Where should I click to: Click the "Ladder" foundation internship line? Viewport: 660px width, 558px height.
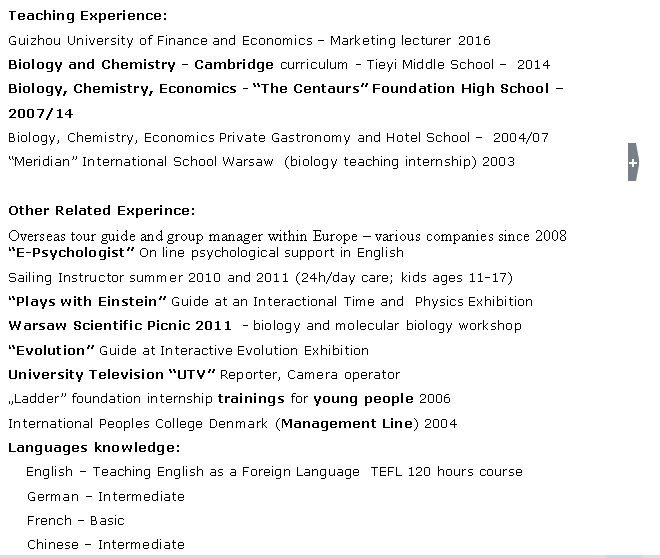(x=216, y=399)
